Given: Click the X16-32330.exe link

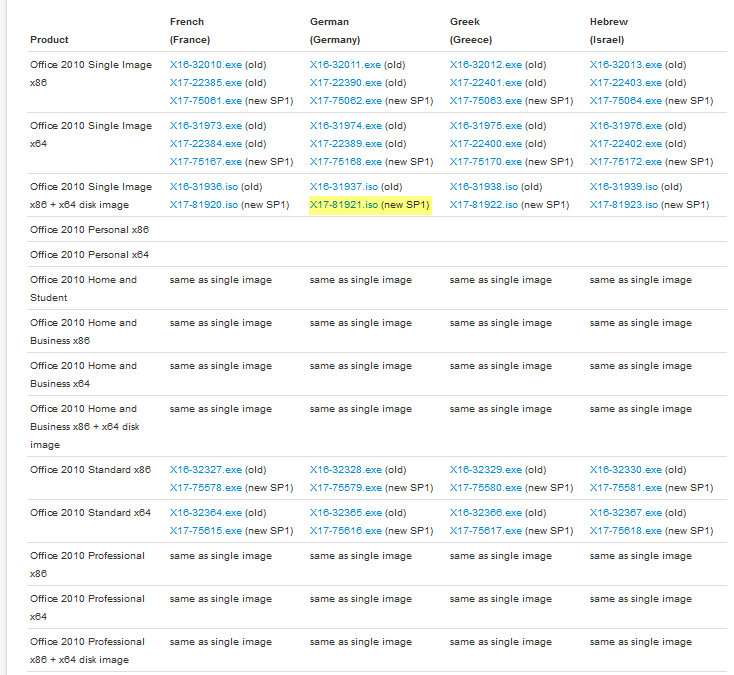Looking at the screenshot, I should [x=625, y=470].
